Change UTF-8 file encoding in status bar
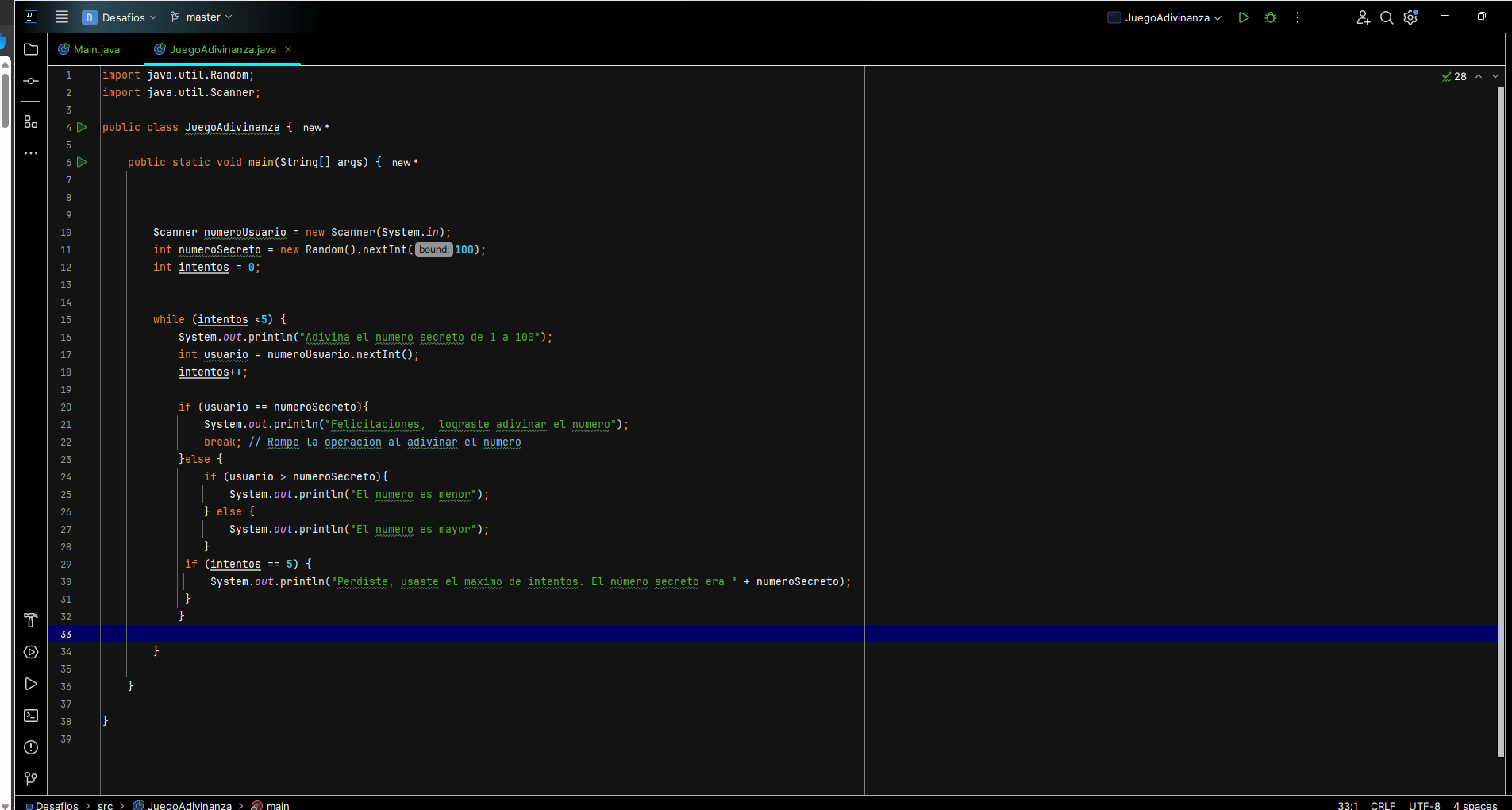Screen dimensions: 1512x810 (x=1425, y=805)
